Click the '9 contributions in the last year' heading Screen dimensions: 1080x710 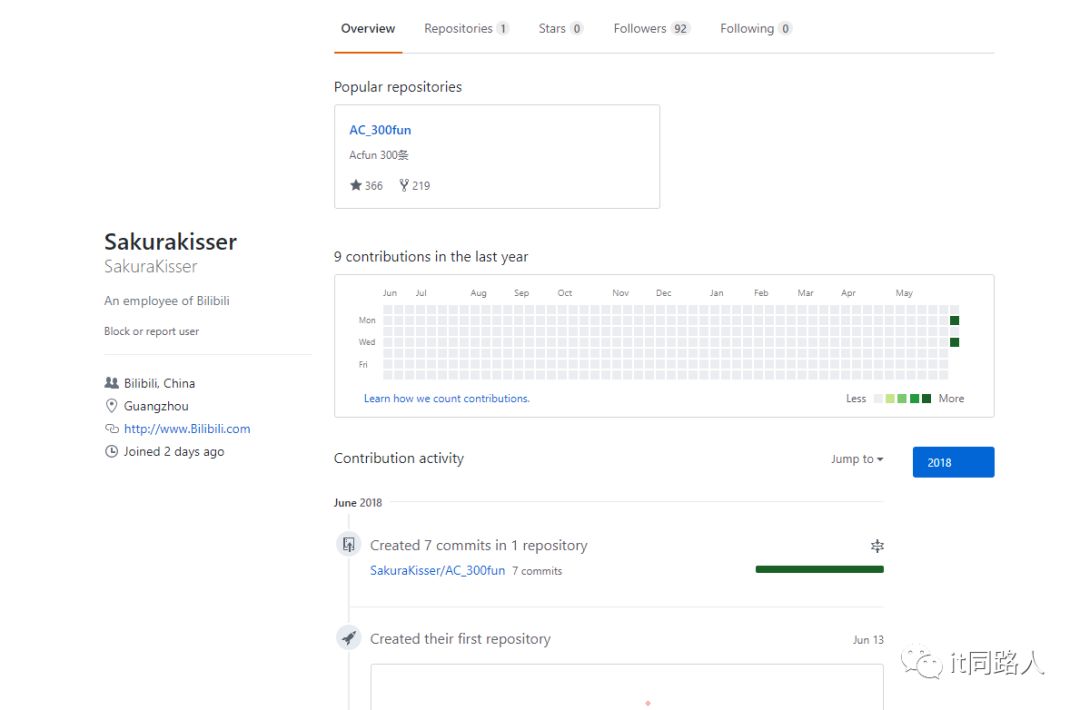coord(430,257)
